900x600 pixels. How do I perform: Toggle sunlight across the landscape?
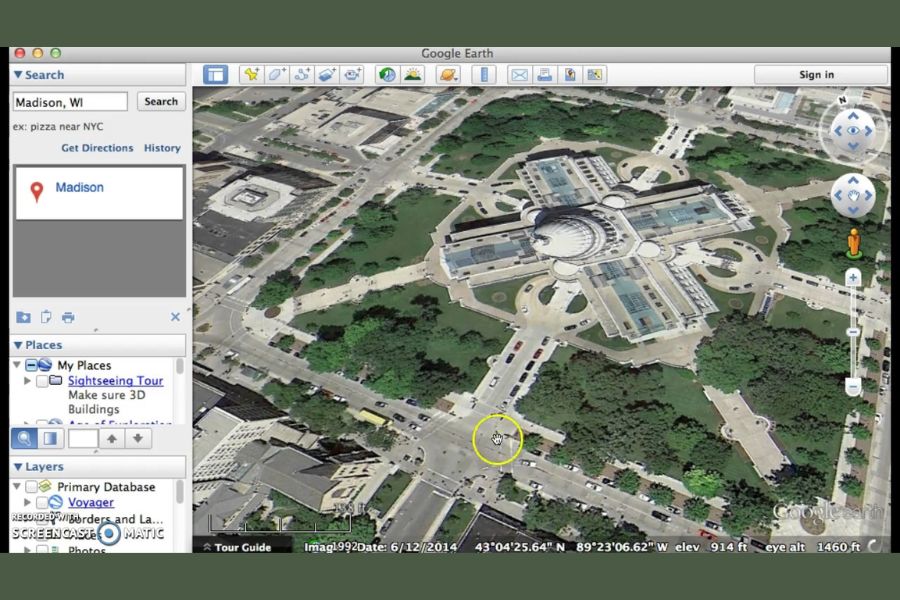click(x=413, y=75)
